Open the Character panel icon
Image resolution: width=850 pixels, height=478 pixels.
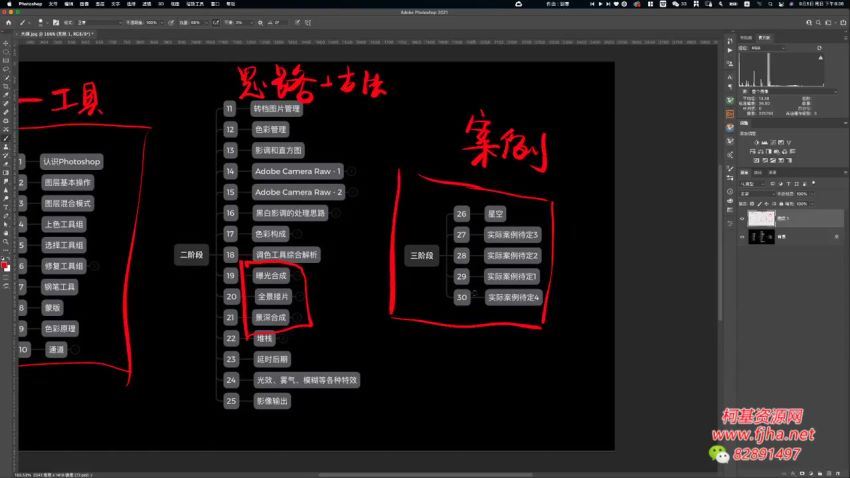point(730,77)
